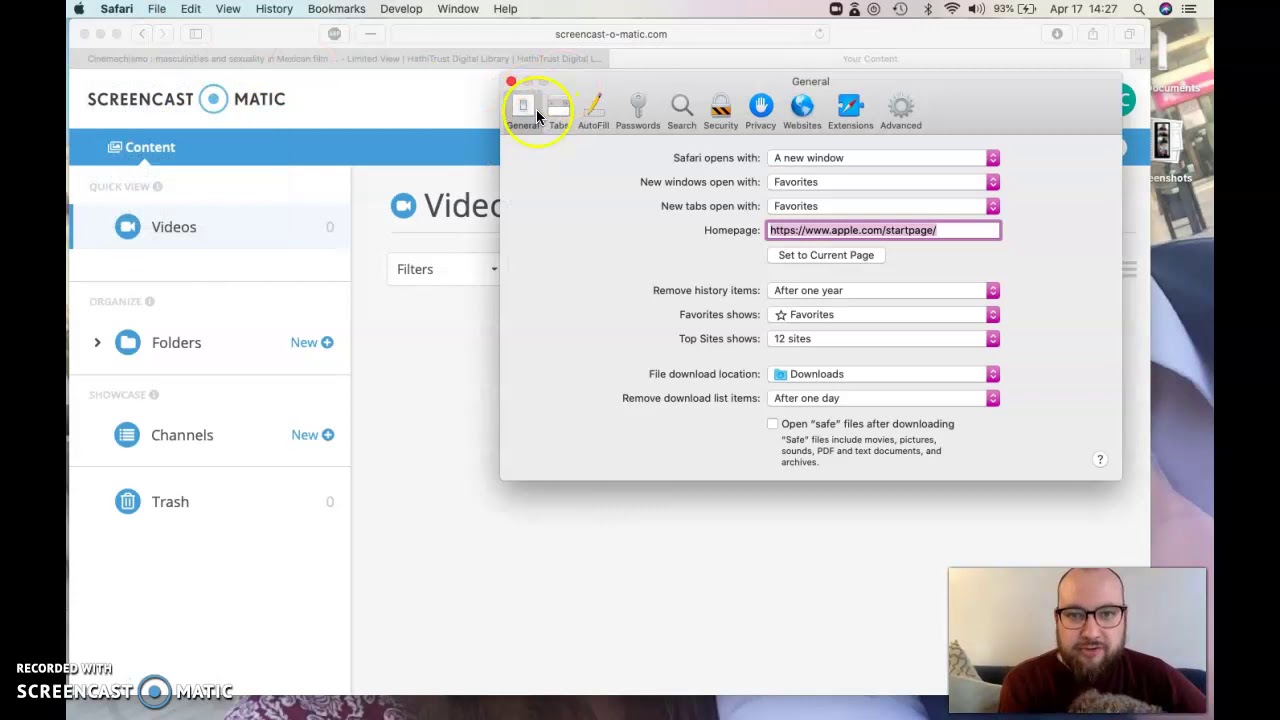Open the Apple menu
Image resolution: width=1280 pixels, height=720 pixels.
coord(79,9)
